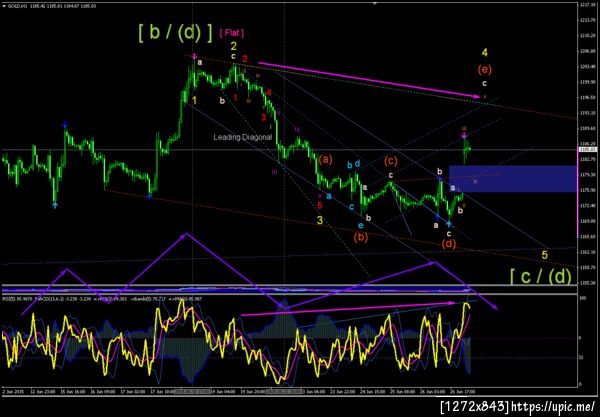
Task: Click the blue rectangle price zone
Action: 512,179
